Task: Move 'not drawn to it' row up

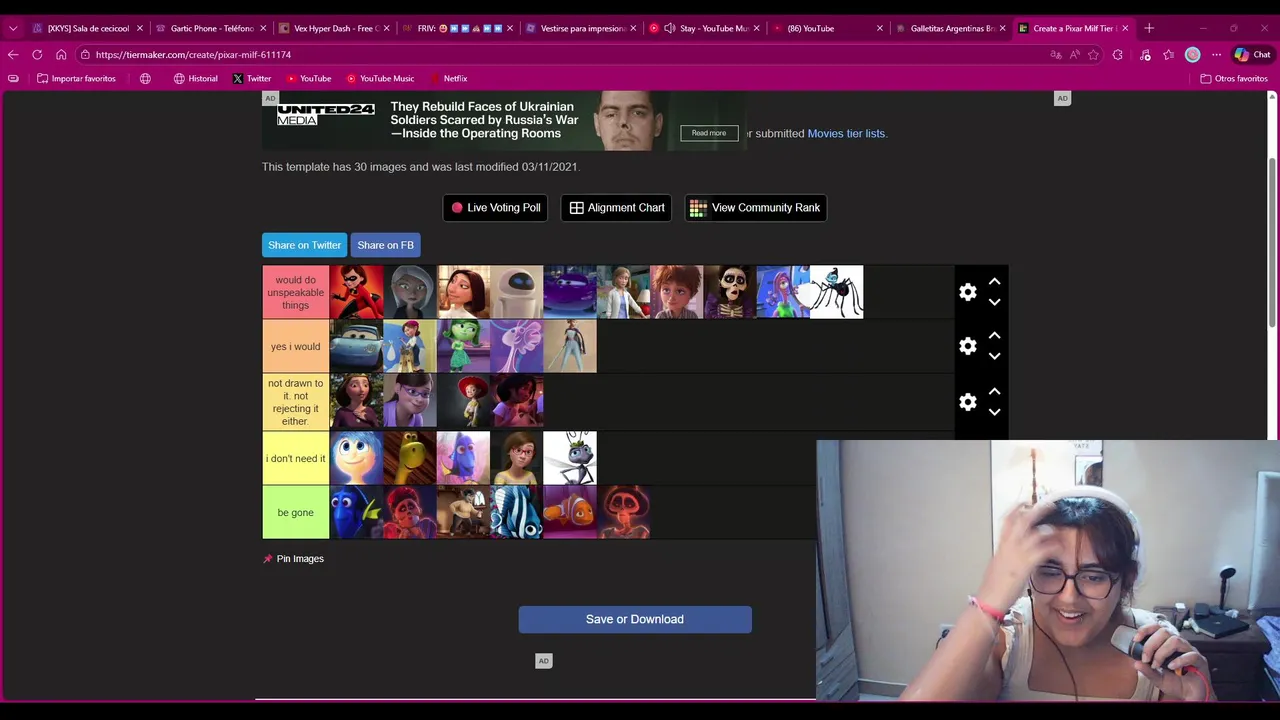Action: tap(994, 392)
